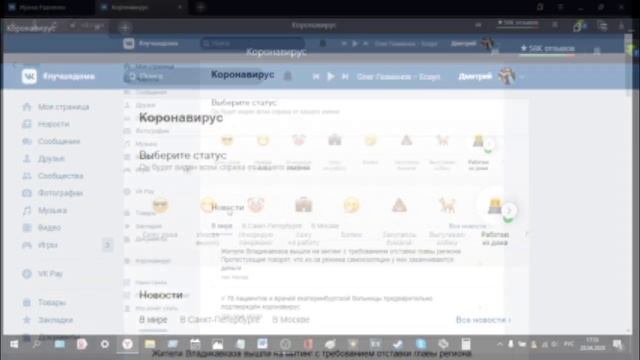Open the Calculator from the taskbar

click(x=466, y=344)
